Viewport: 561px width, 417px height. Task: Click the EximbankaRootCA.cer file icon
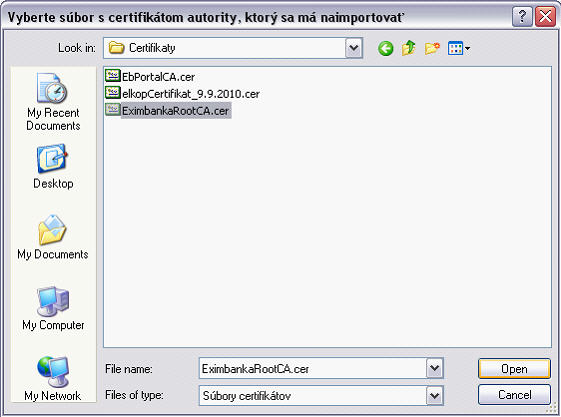tap(113, 110)
